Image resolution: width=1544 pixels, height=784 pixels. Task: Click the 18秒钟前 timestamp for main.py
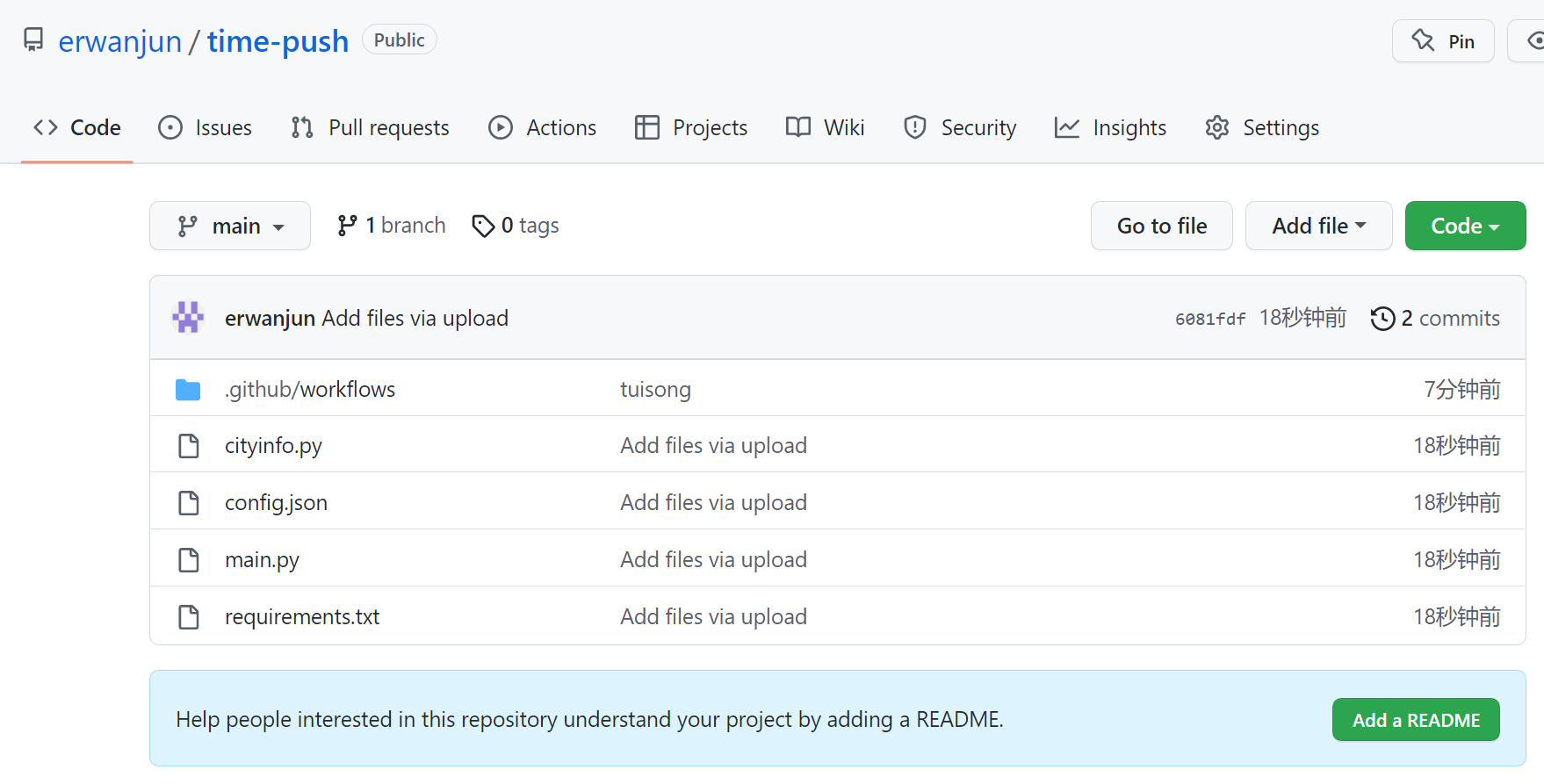pyautogui.click(x=1456, y=559)
